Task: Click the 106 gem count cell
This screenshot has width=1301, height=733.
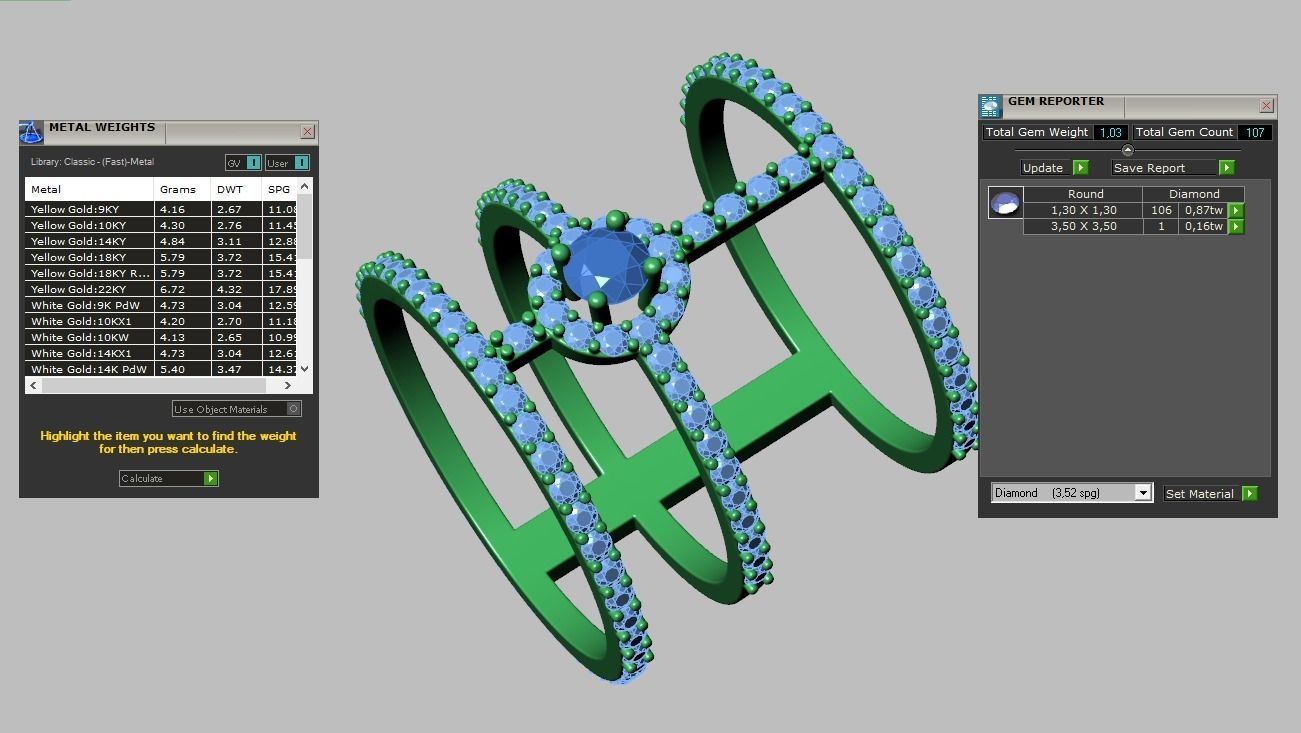Action: pos(1161,210)
